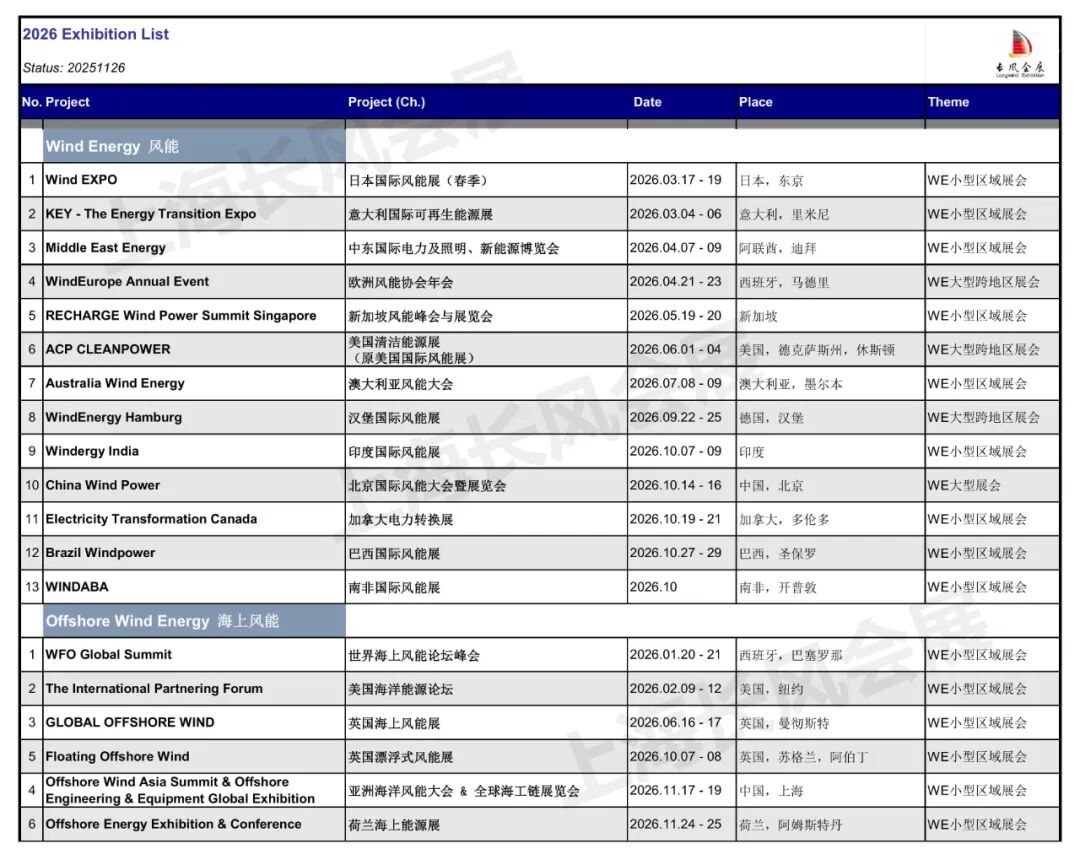Viewport: 1080px width, 860px height.
Task: Click the Chinese name '荷兰海上能源展'
Action: click(394, 825)
